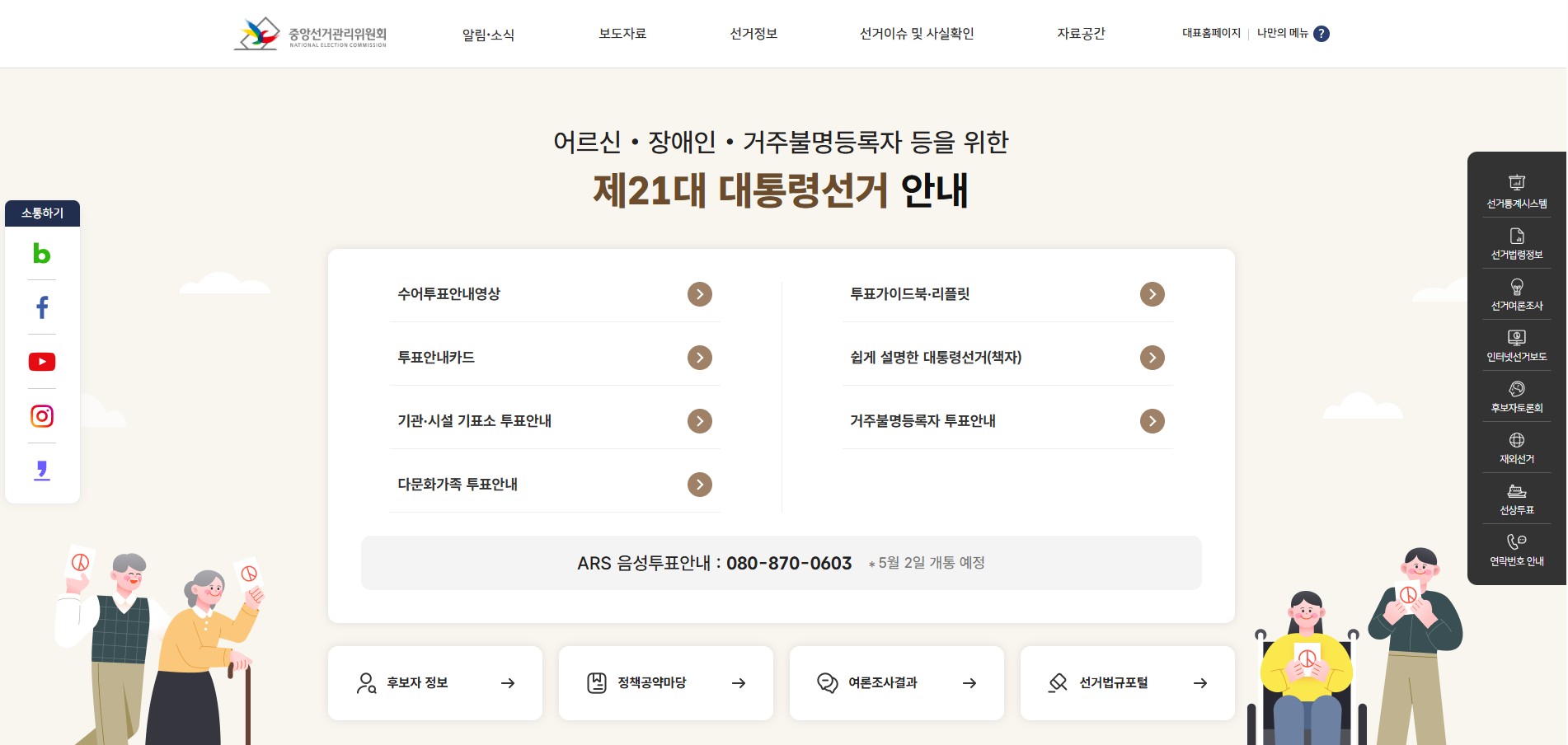
Task: Open the 선거정보 menu
Action: coord(753,34)
